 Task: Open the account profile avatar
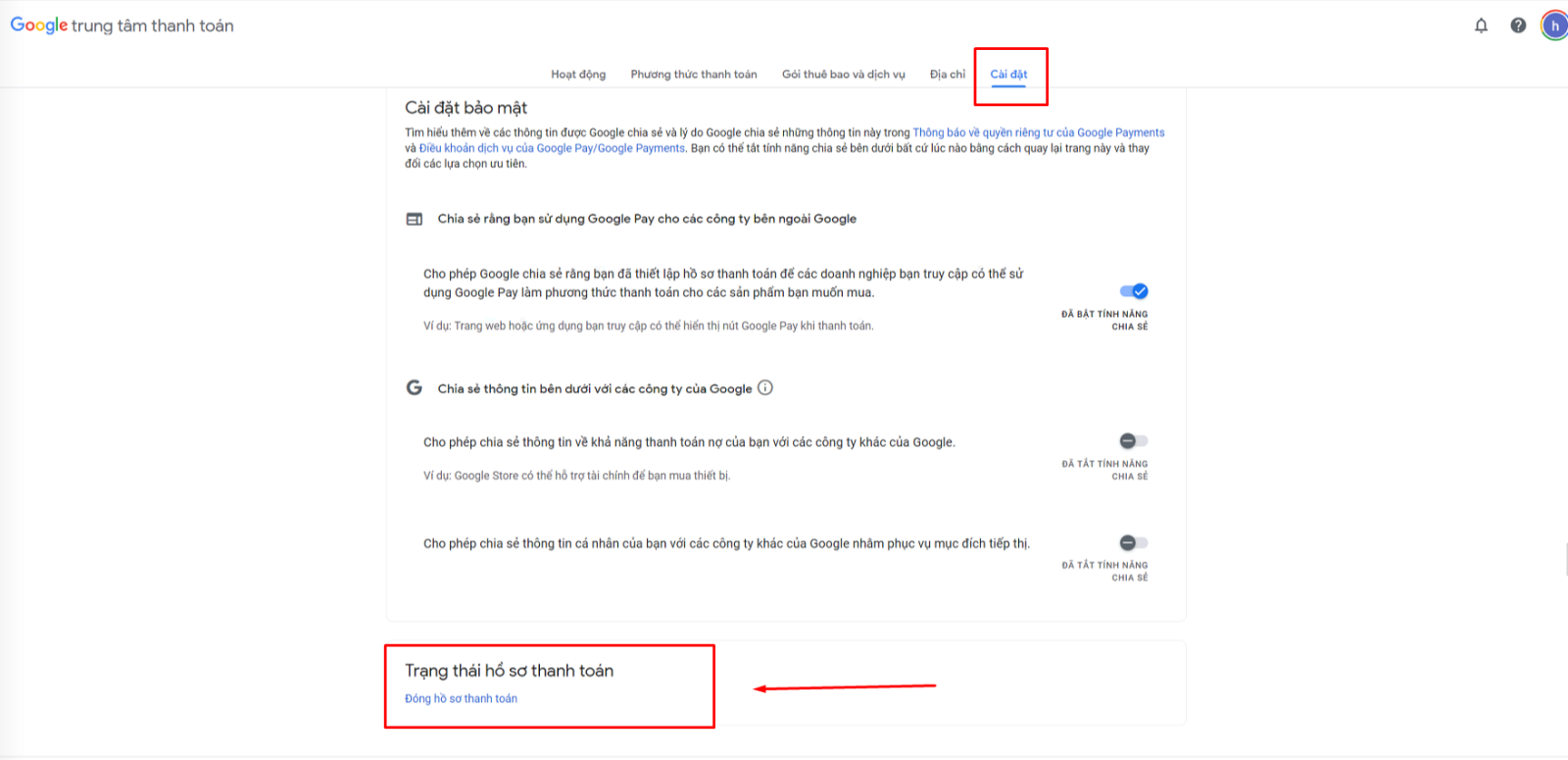pos(1554,25)
